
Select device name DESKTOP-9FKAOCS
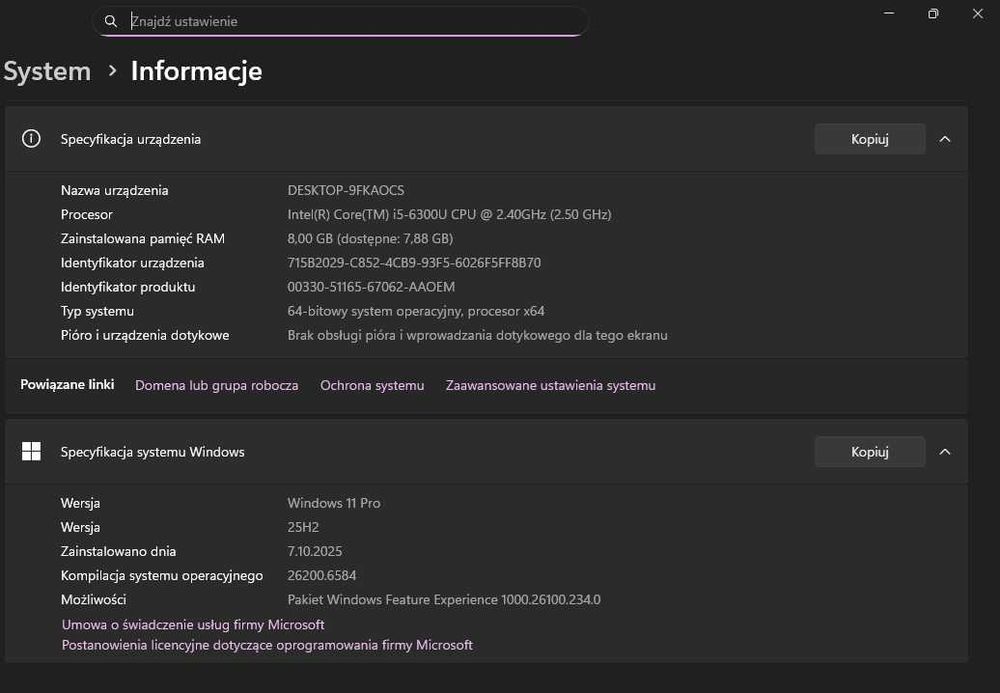[x=346, y=190]
